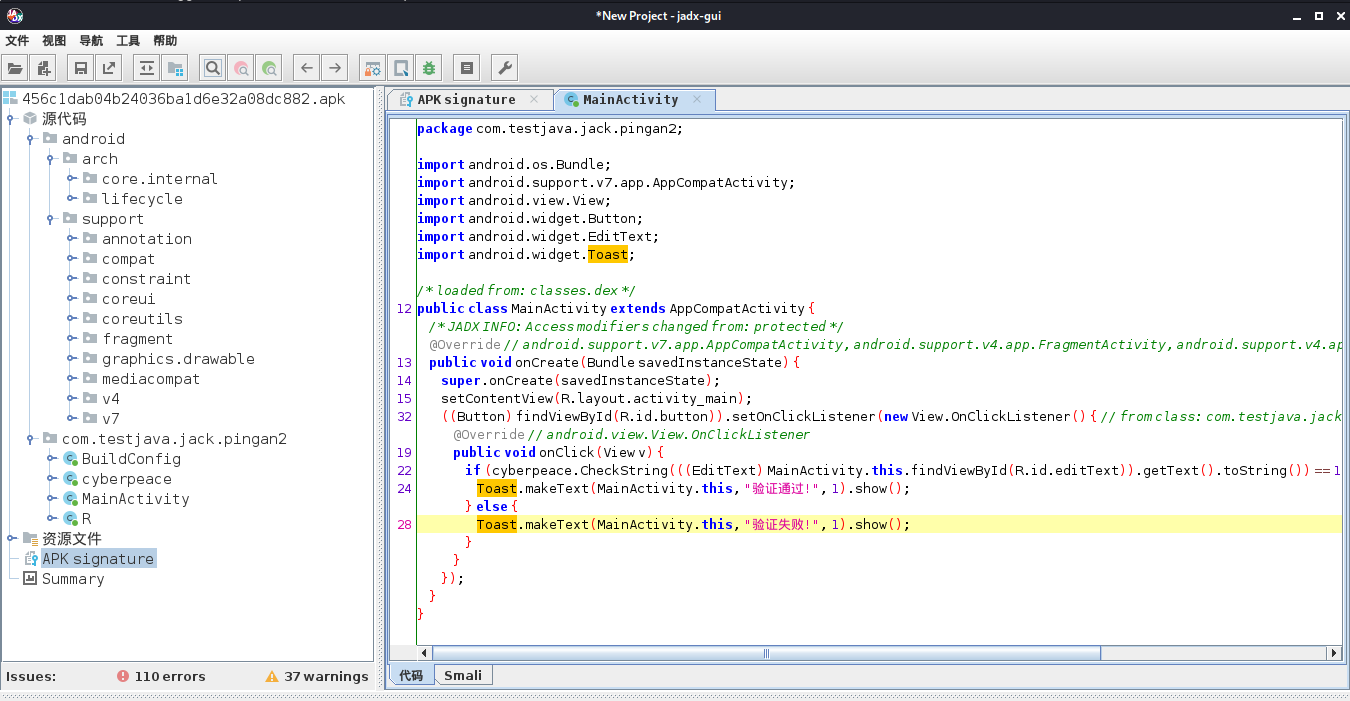The width and height of the screenshot is (1350, 701).
Task: Switch to the APK signature tab
Action: click(x=465, y=99)
